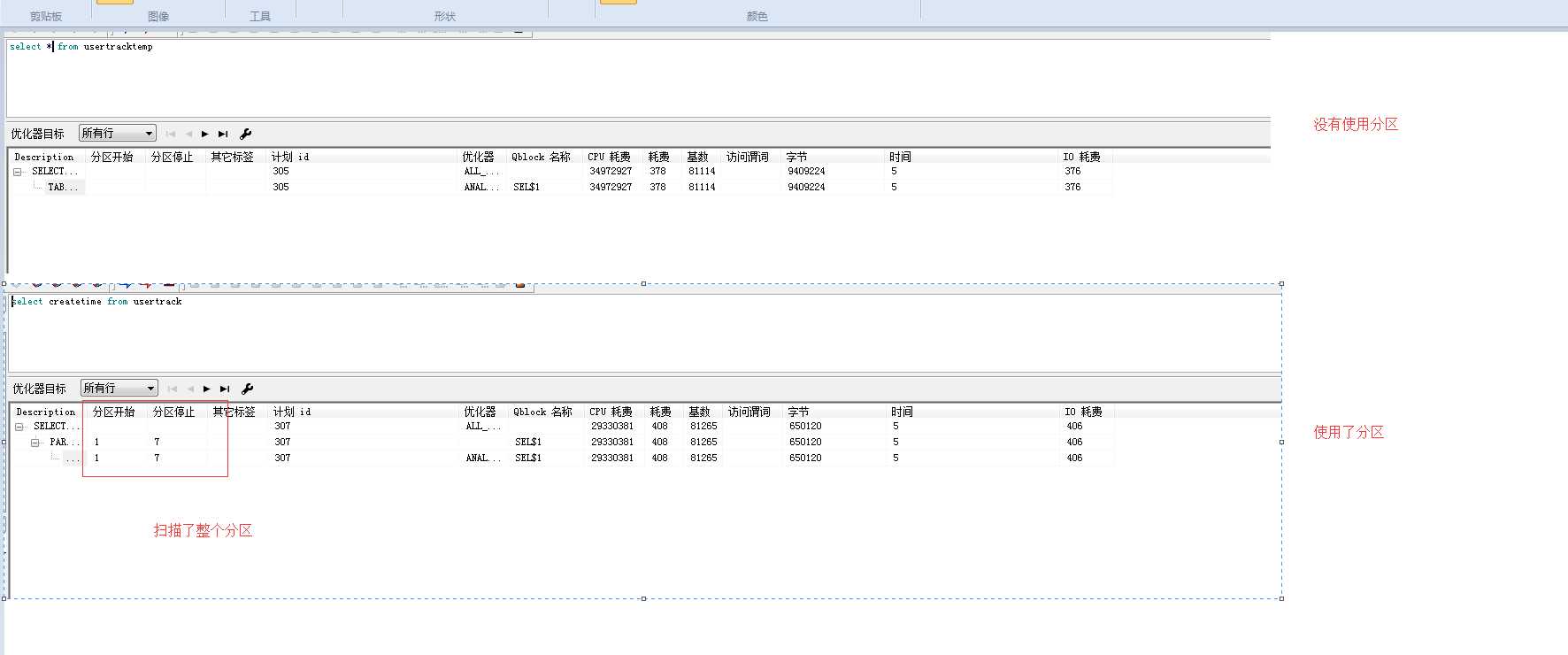Image resolution: width=1568 pixels, height=655 pixels.
Task: Click 时间 header in plan 305 grid
Action: coord(900,157)
